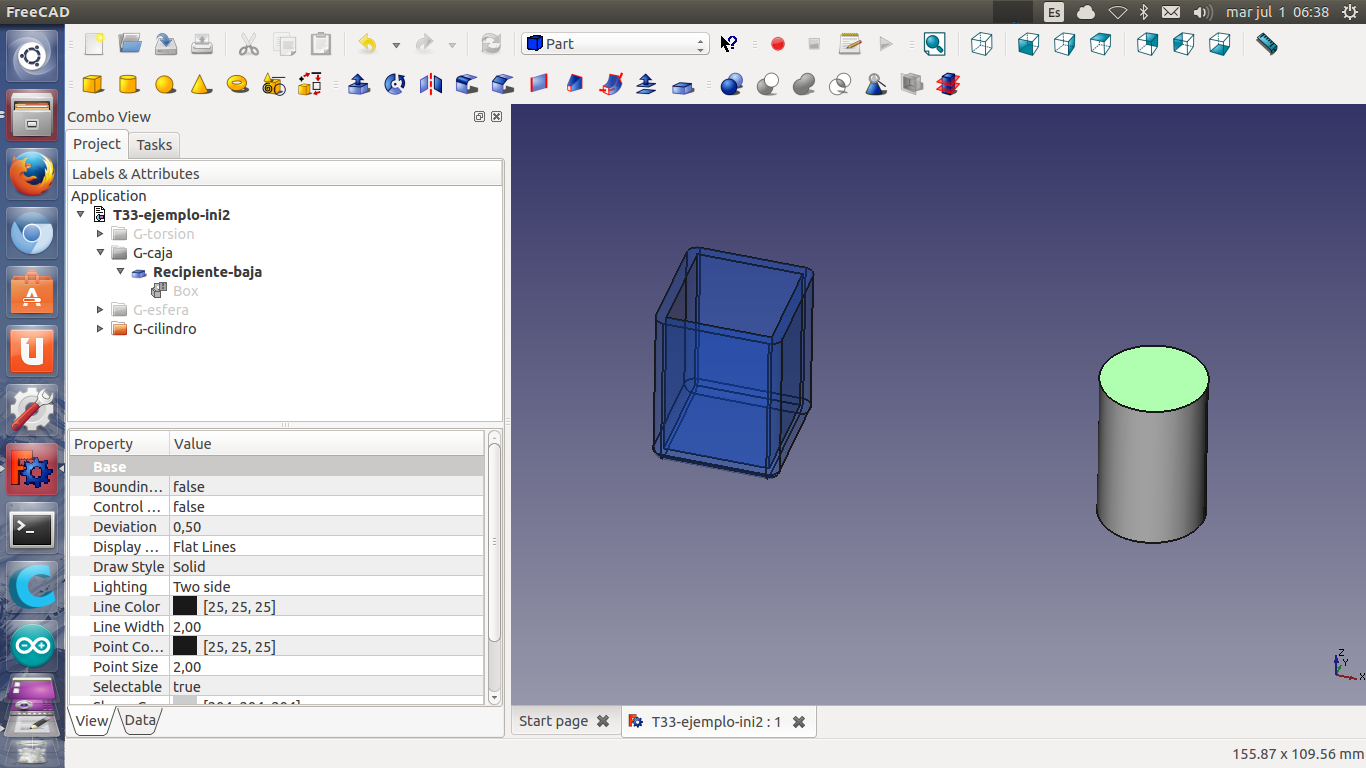Viewport: 1366px width, 768px height.
Task: Toggle floating of Combo View panel
Action: 479,117
